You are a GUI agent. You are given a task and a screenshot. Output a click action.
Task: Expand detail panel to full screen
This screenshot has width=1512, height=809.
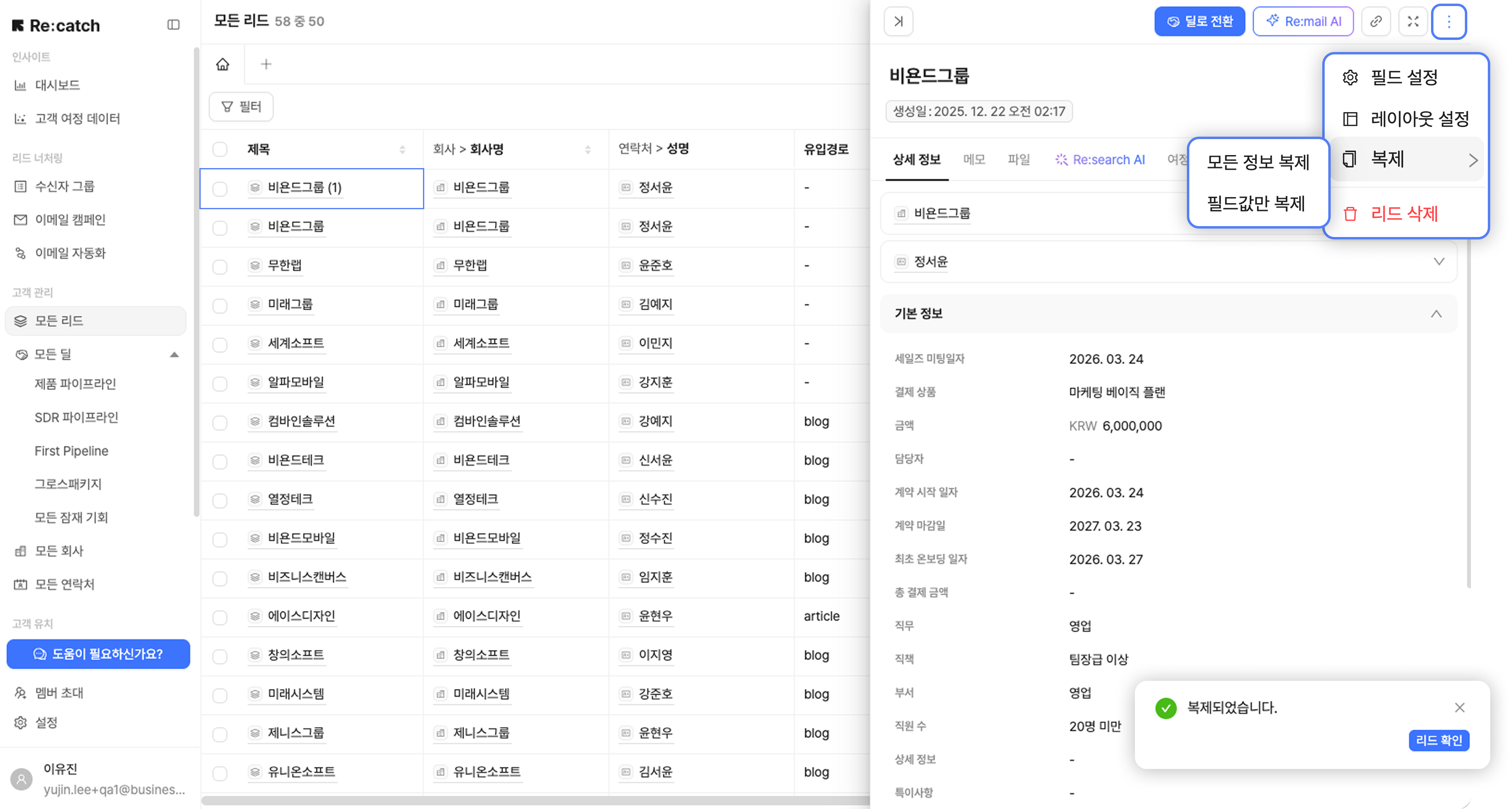click(x=1413, y=22)
